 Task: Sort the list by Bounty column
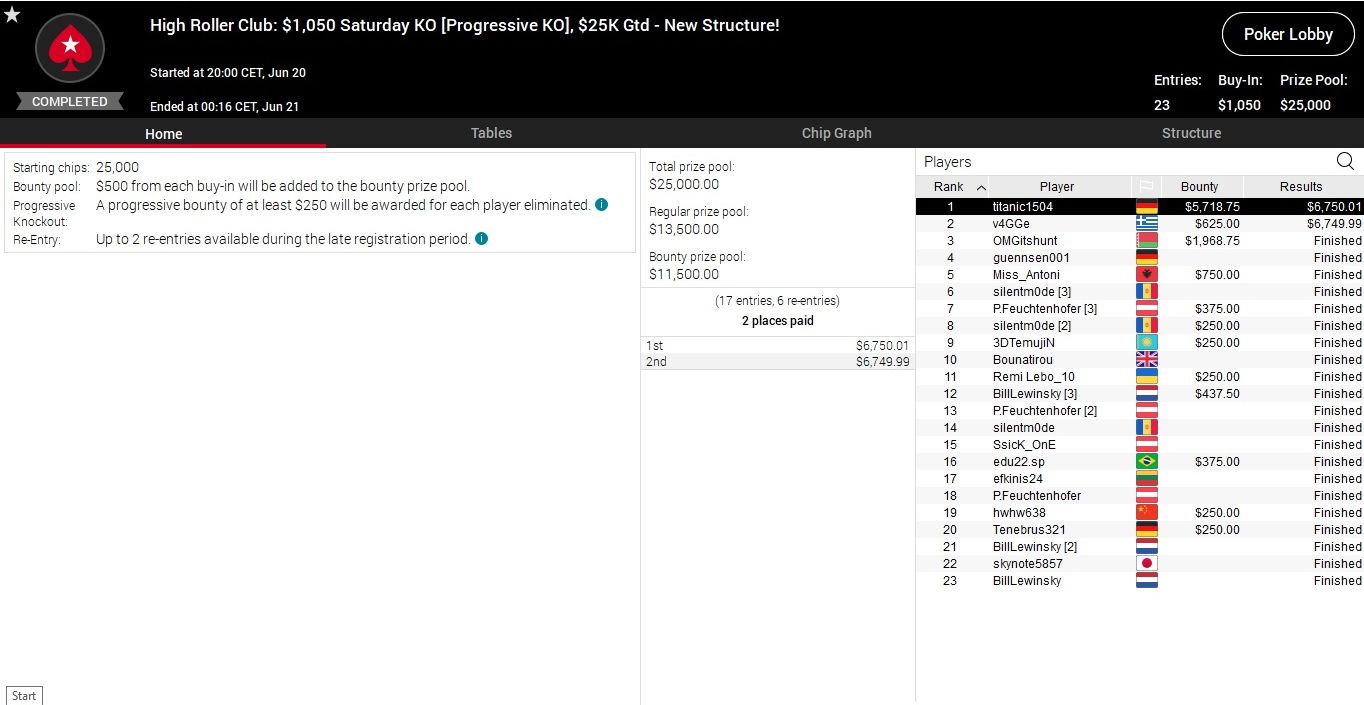tap(1199, 187)
